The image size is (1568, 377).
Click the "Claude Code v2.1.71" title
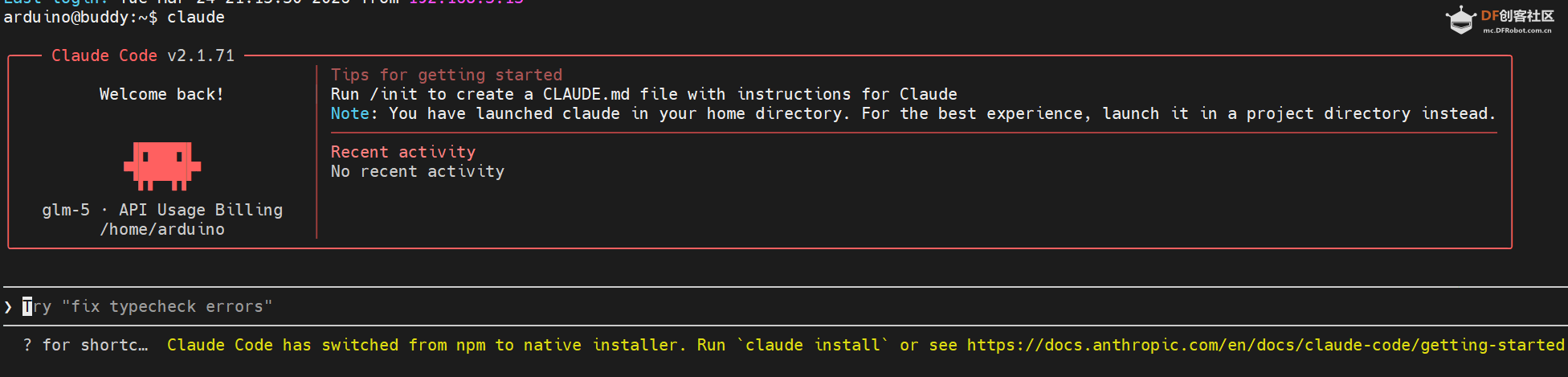click(143, 55)
